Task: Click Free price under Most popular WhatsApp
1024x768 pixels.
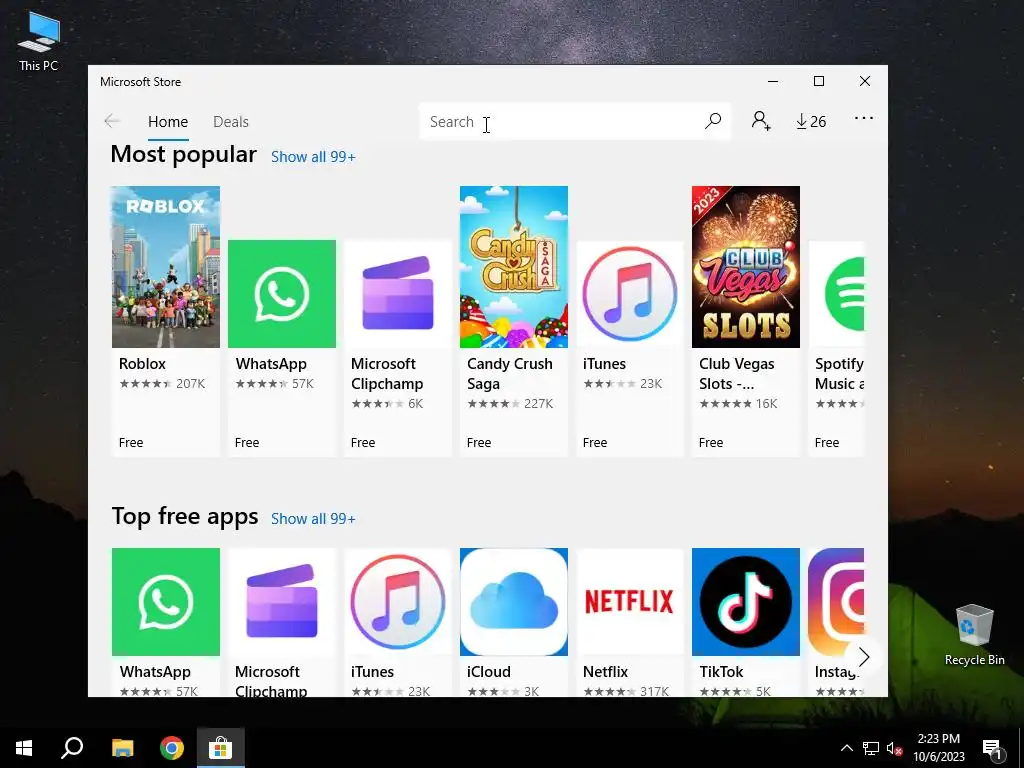Action: [247, 442]
